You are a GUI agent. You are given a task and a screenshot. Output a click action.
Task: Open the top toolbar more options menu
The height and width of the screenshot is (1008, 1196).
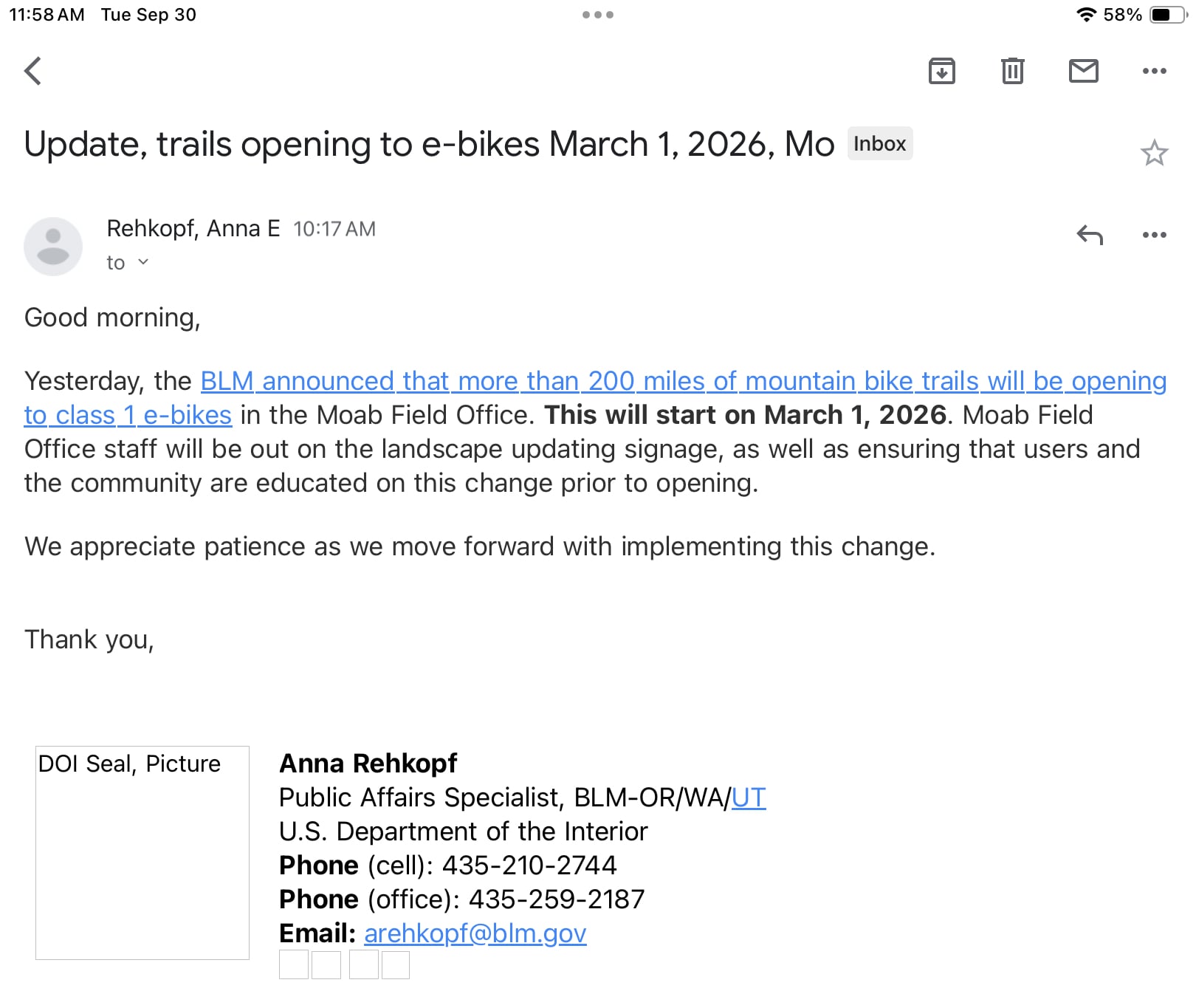1154,71
